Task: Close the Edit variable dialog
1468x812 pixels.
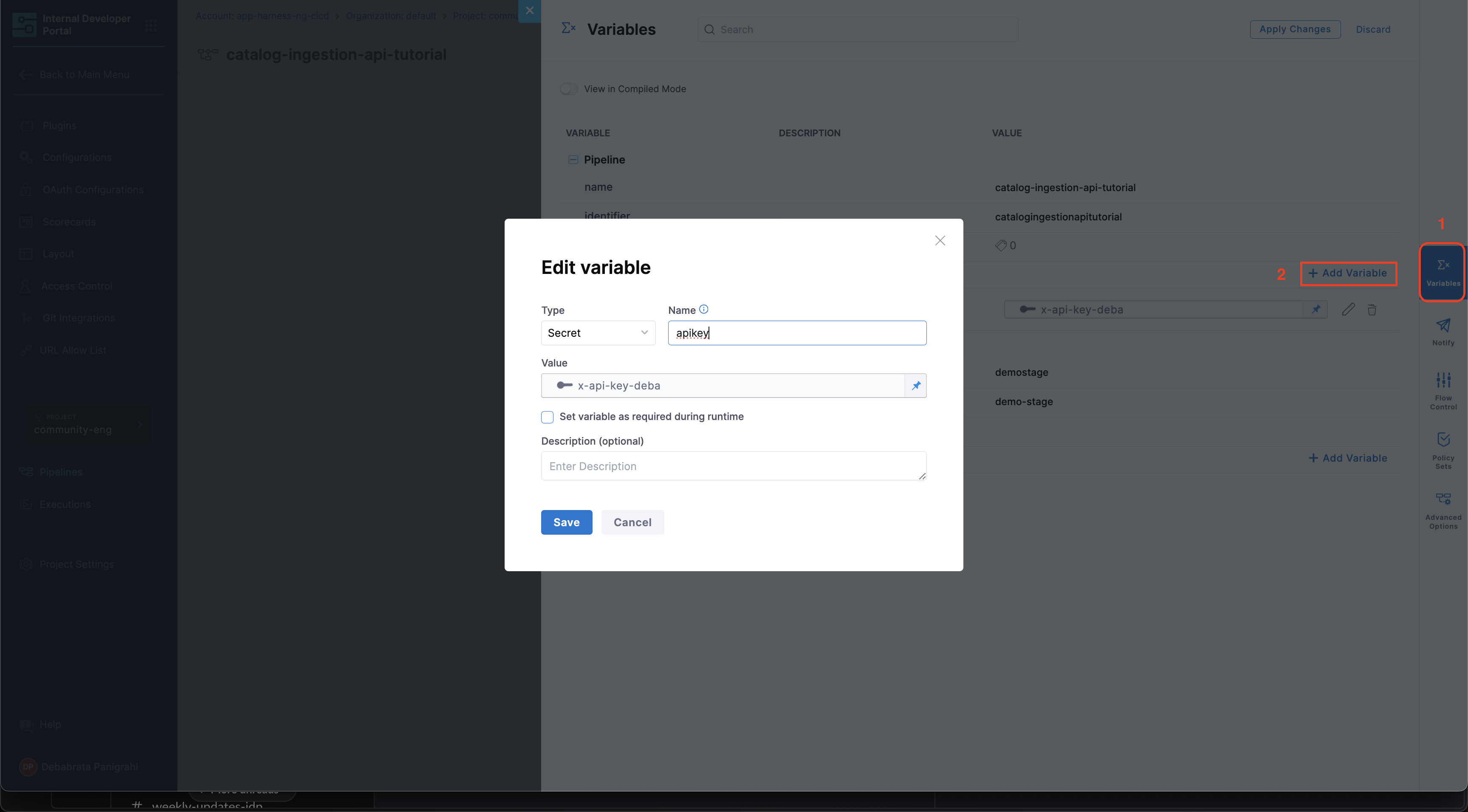Action: click(x=940, y=240)
